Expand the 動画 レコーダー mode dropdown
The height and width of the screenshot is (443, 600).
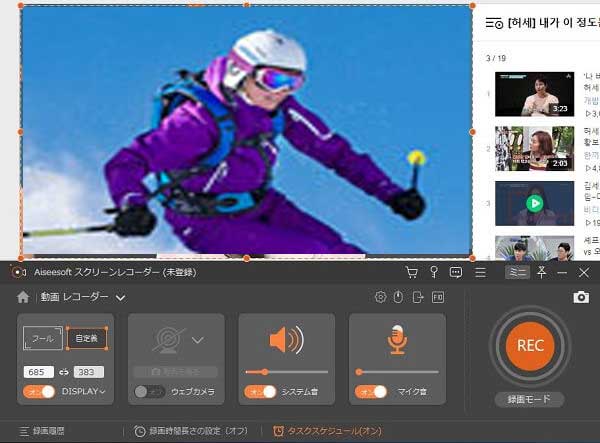121,298
